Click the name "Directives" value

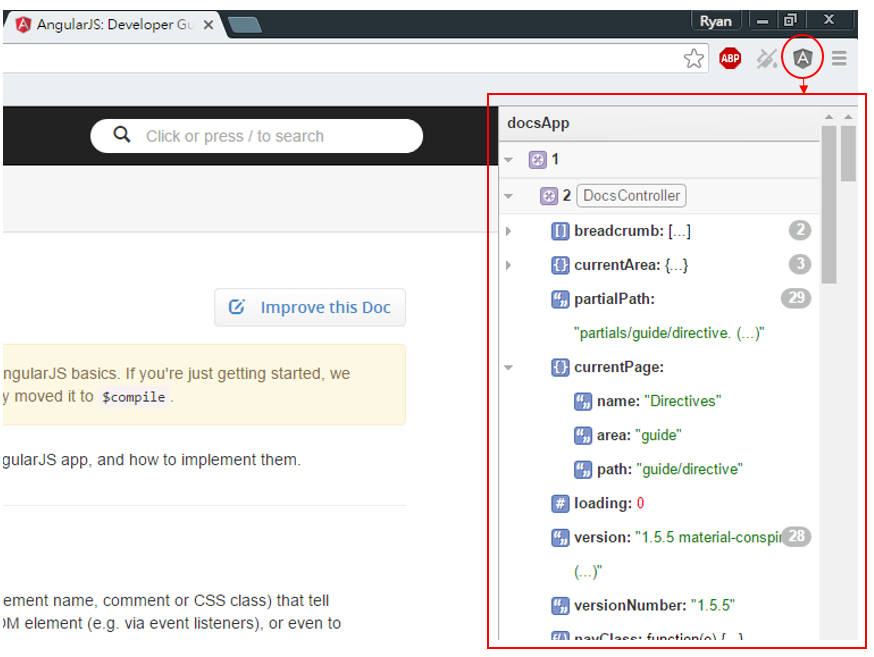[x=683, y=401]
